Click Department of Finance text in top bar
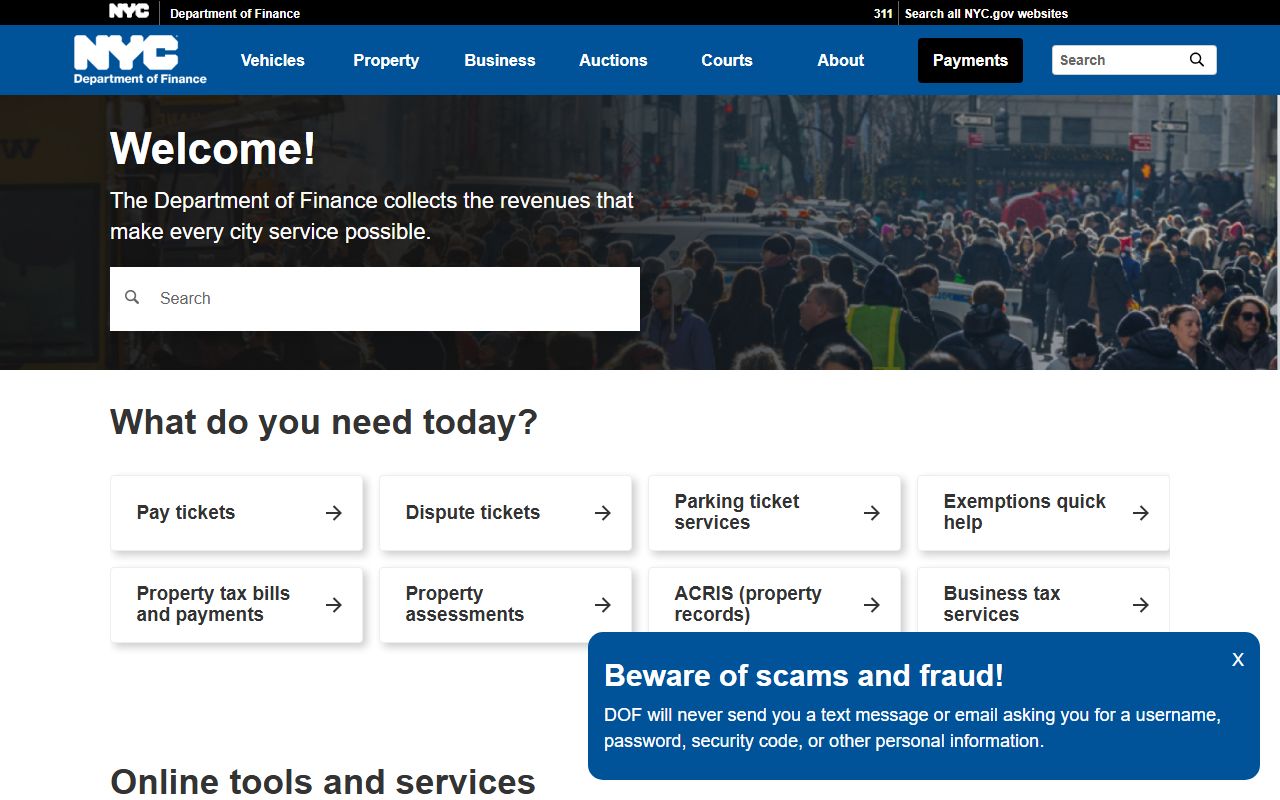This screenshot has width=1280, height=800. tap(235, 14)
